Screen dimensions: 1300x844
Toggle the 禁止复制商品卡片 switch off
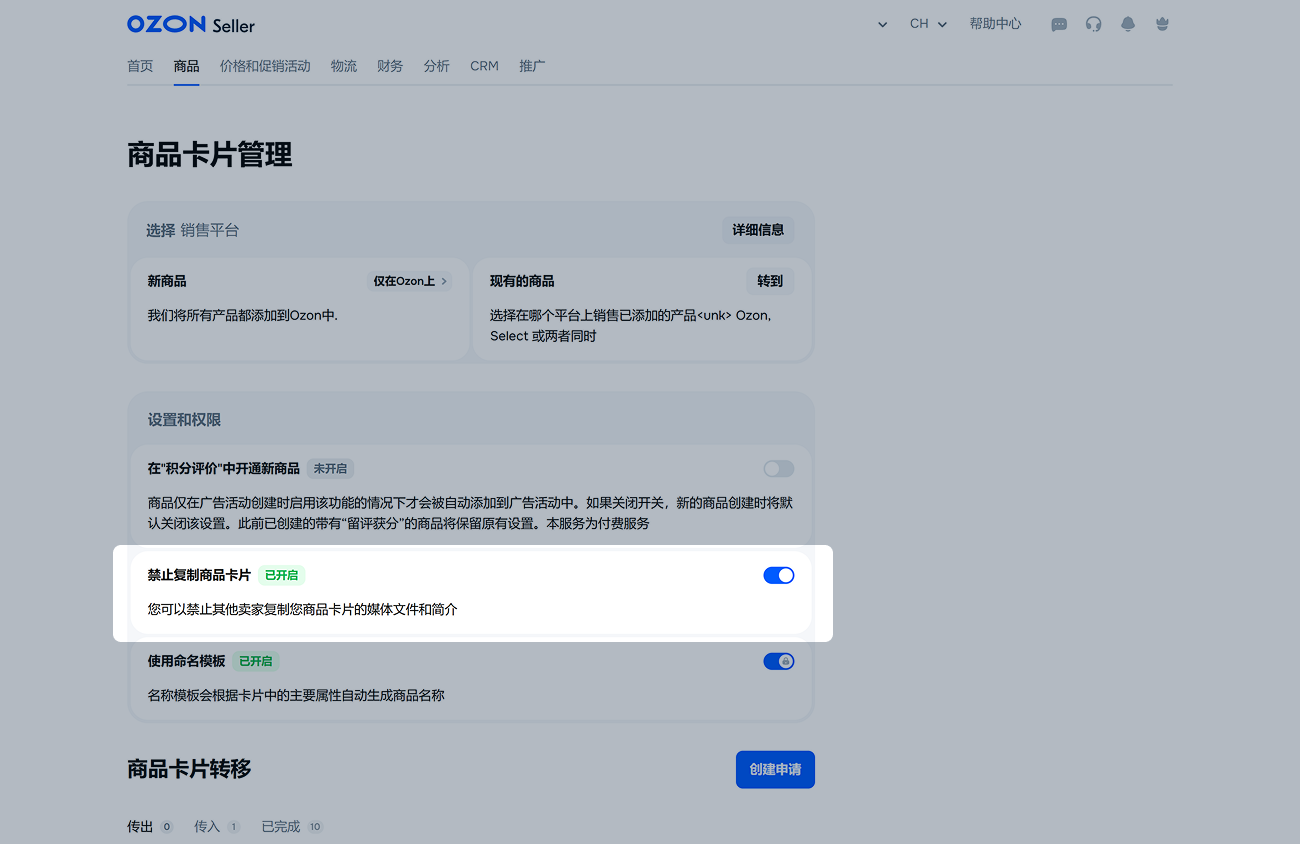[x=778, y=575]
